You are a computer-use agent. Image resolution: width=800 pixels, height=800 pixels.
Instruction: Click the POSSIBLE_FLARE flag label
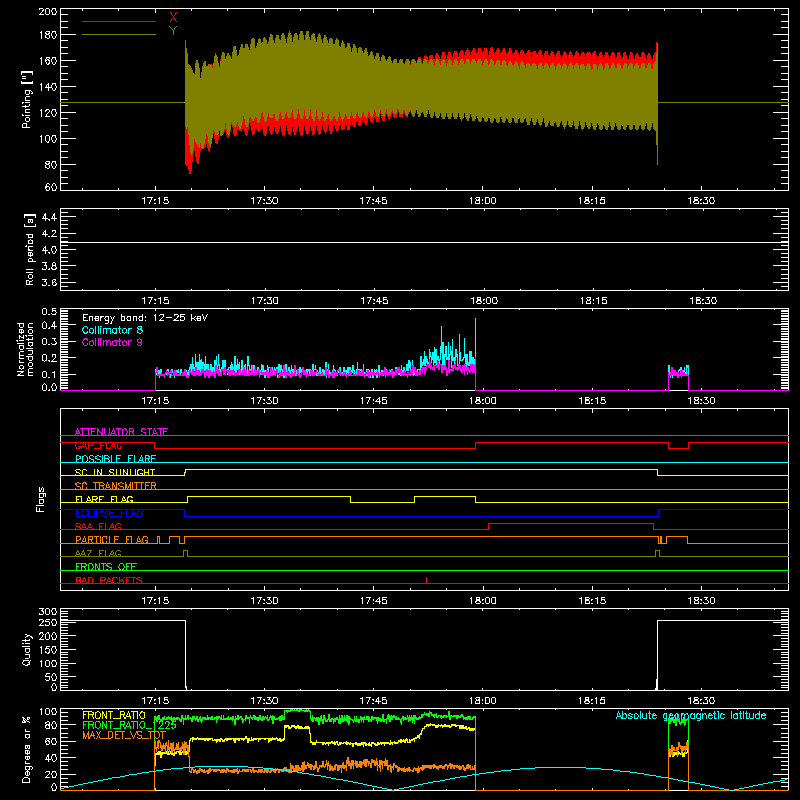pyautogui.click(x=115, y=459)
